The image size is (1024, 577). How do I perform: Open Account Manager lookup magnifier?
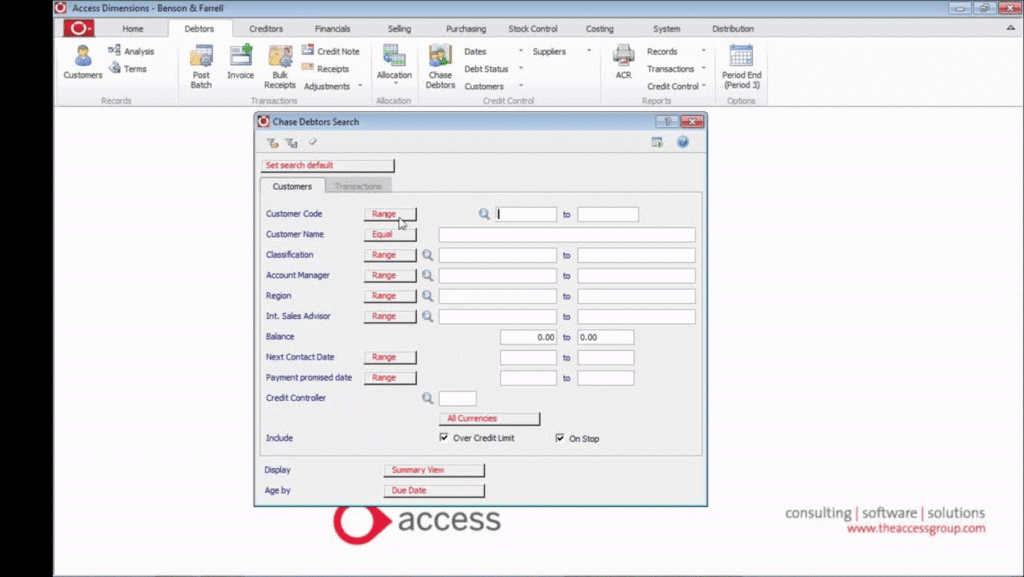427,275
